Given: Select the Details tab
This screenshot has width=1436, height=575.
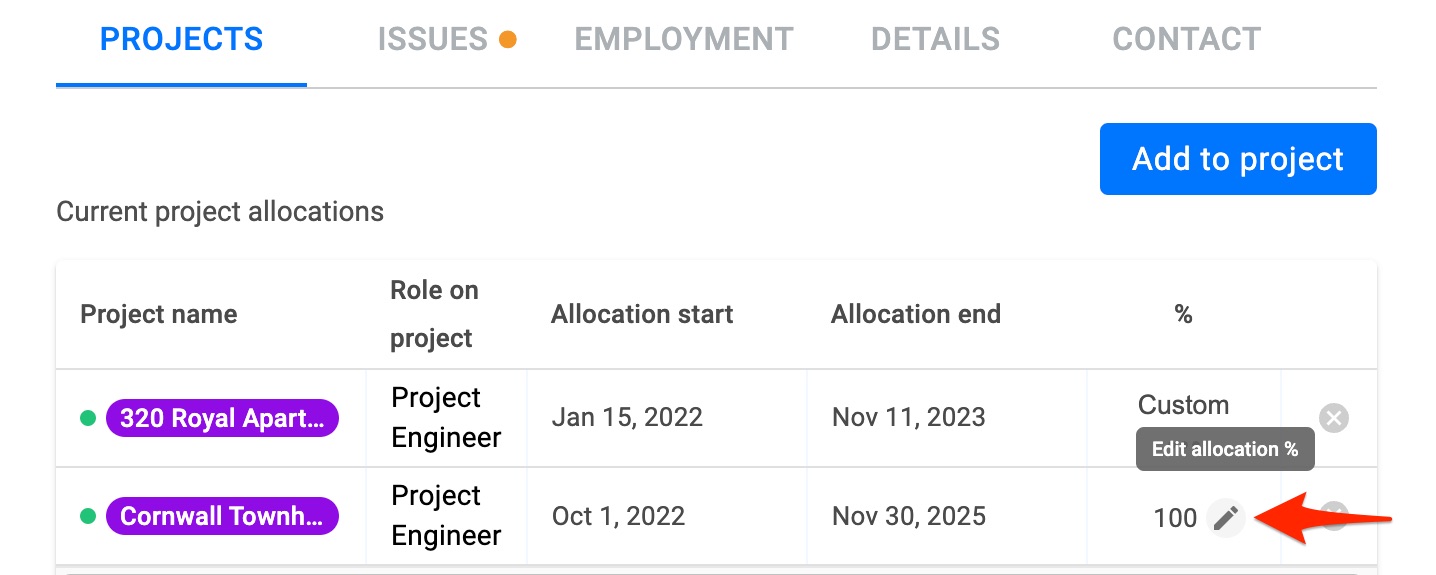Looking at the screenshot, I should click(x=936, y=40).
